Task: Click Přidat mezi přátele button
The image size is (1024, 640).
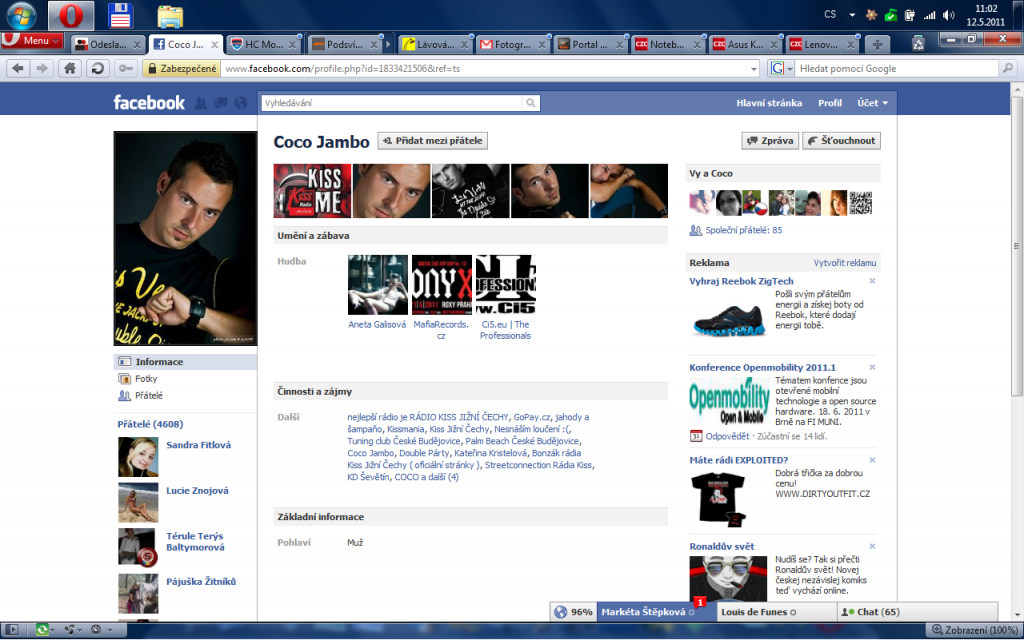Action: pos(432,140)
